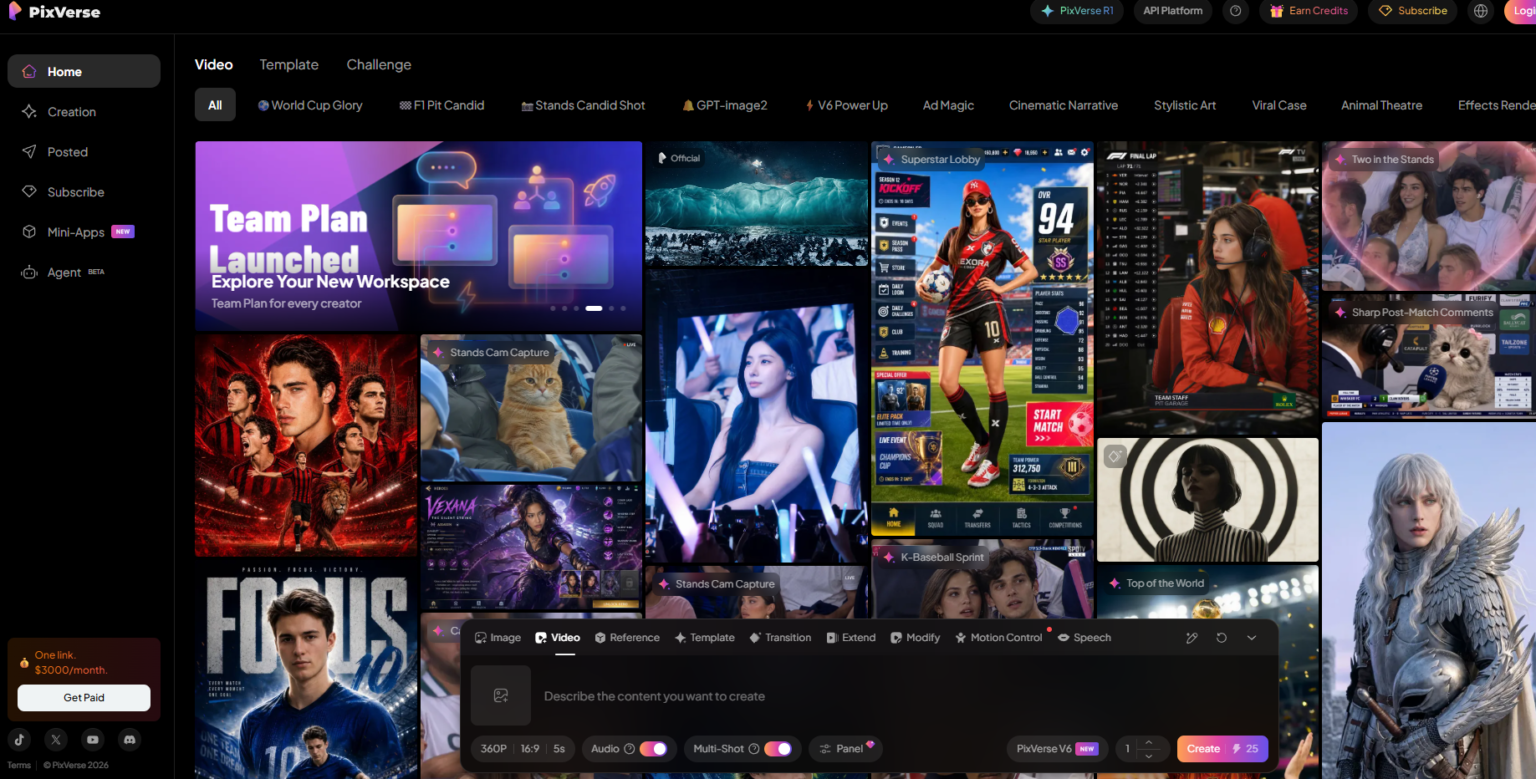Switch to the Template tab at top
Screen dimensions: 1536x779
tap(289, 64)
